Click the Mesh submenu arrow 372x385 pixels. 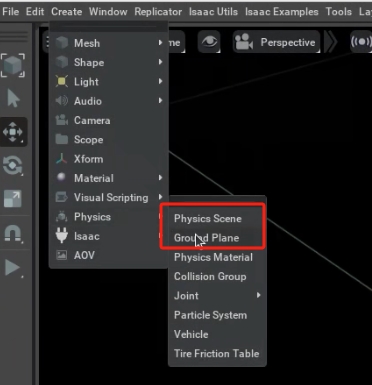[160, 43]
